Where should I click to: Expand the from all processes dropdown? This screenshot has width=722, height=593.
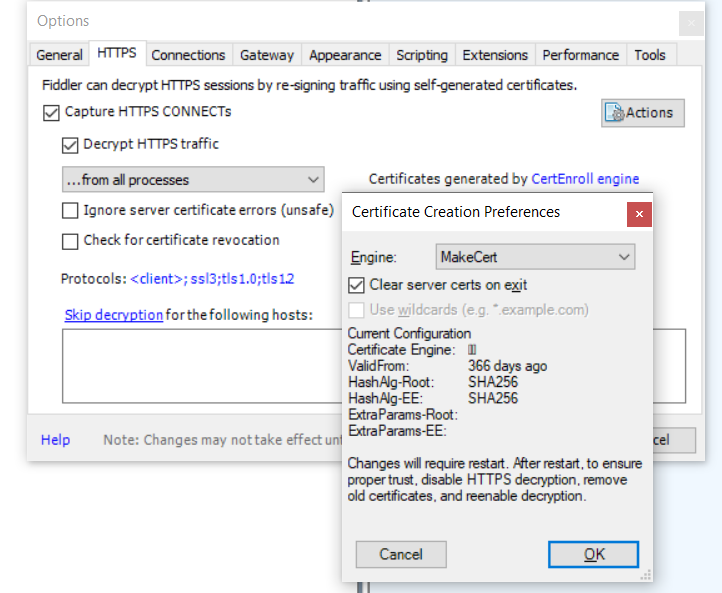pos(191,180)
